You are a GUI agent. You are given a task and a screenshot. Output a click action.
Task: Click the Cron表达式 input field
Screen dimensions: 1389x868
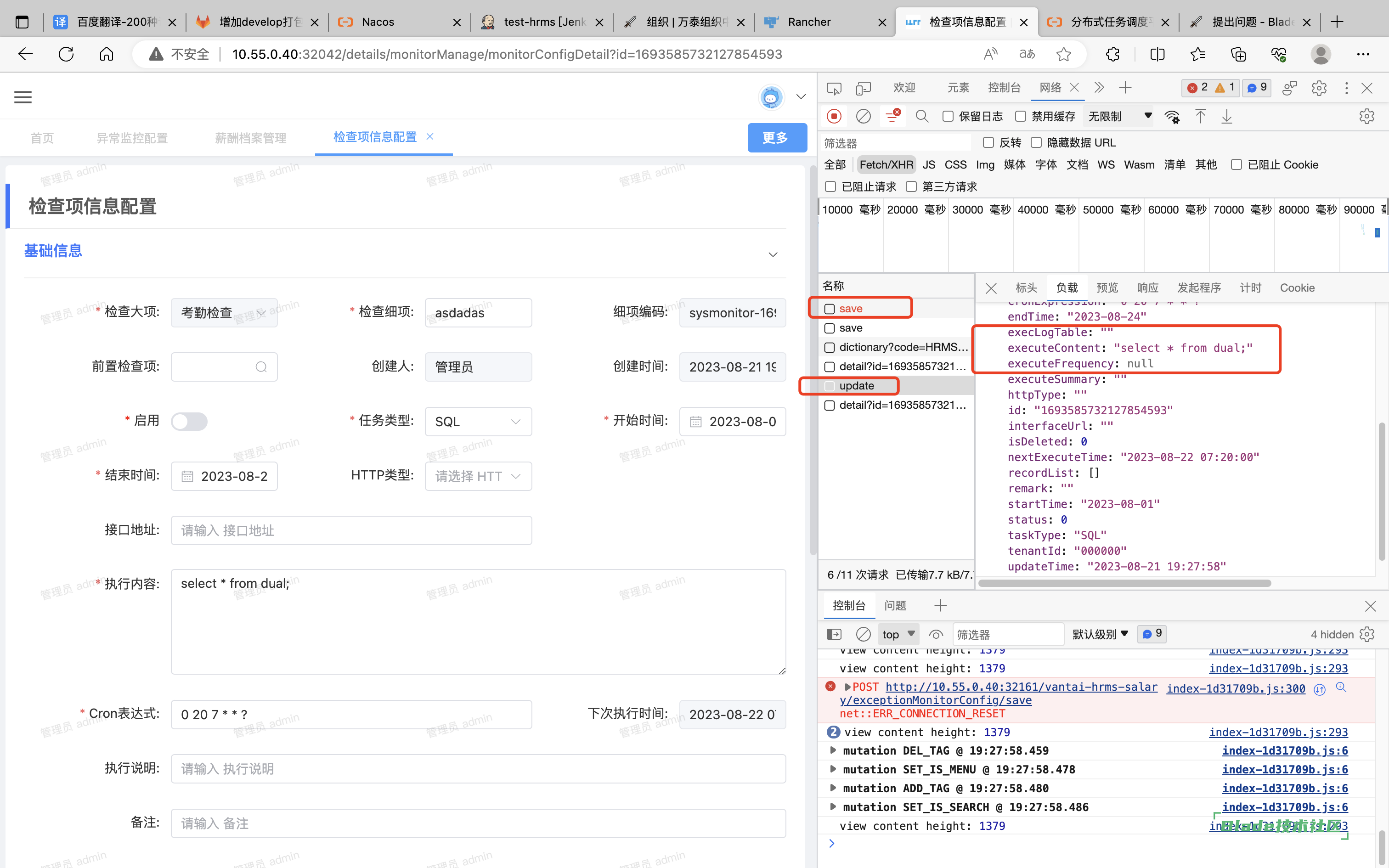(351, 714)
